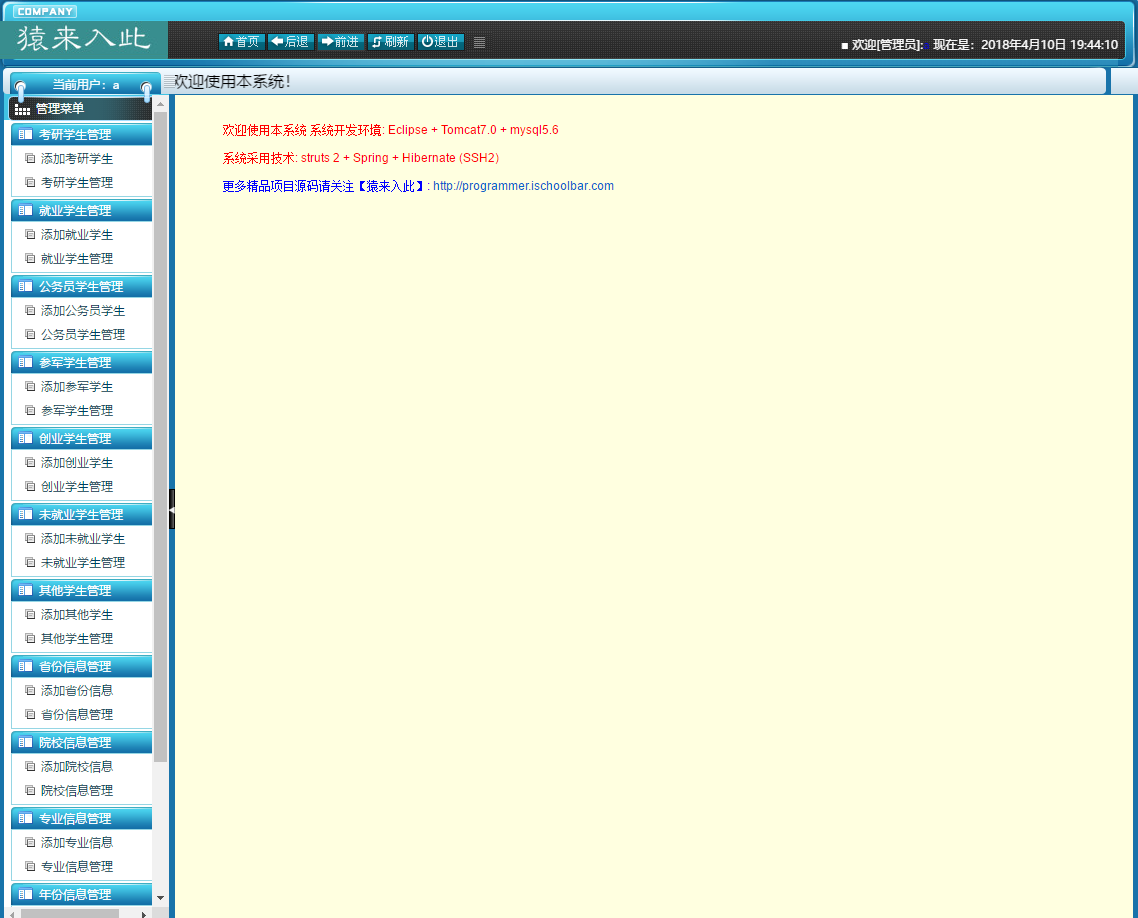Collapse 未就业学生管理 menu group
Viewport: 1138px width, 918px height.
coord(81,515)
